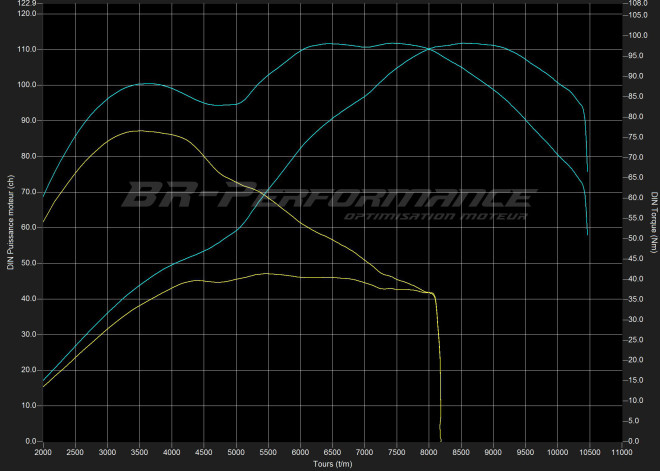Click the cyan torque curve's first peak near 3500 rpm
The width and height of the screenshot is (660, 471).
pos(147,84)
